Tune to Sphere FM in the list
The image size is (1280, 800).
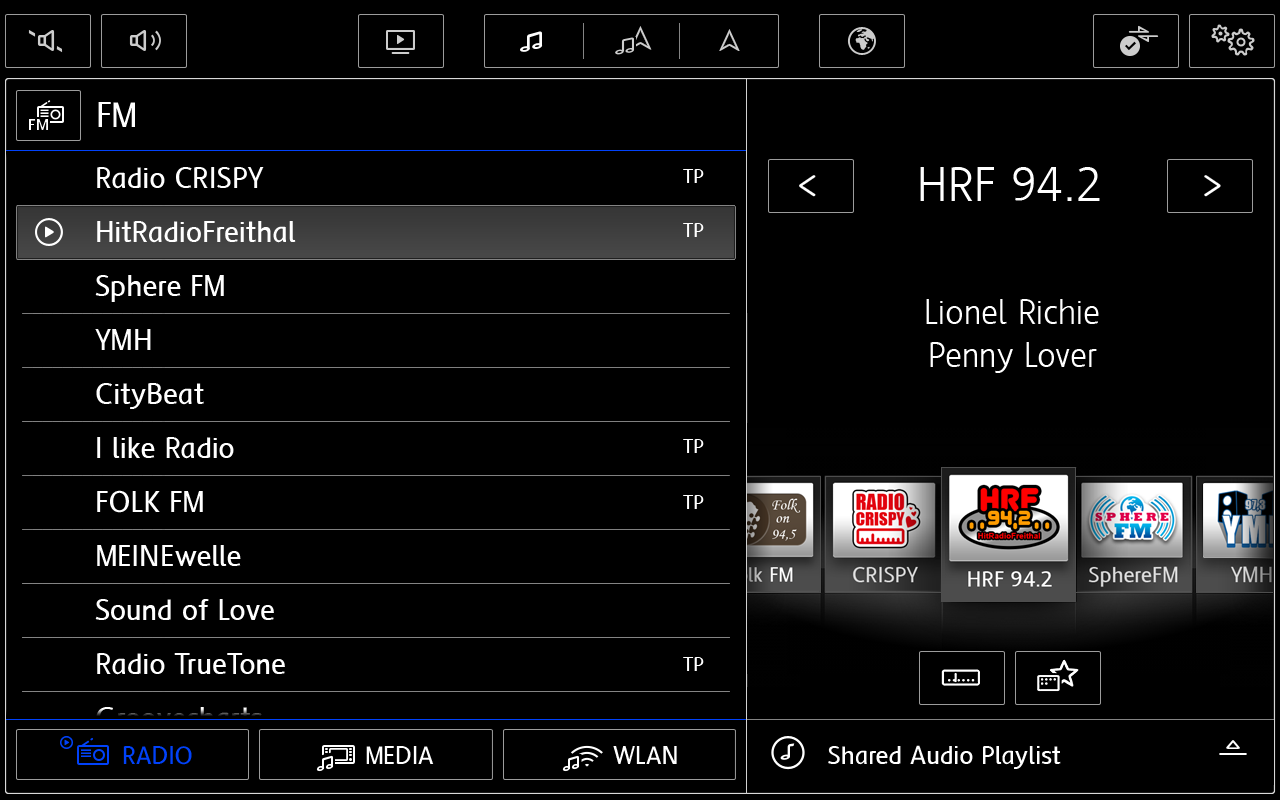(x=376, y=286)
